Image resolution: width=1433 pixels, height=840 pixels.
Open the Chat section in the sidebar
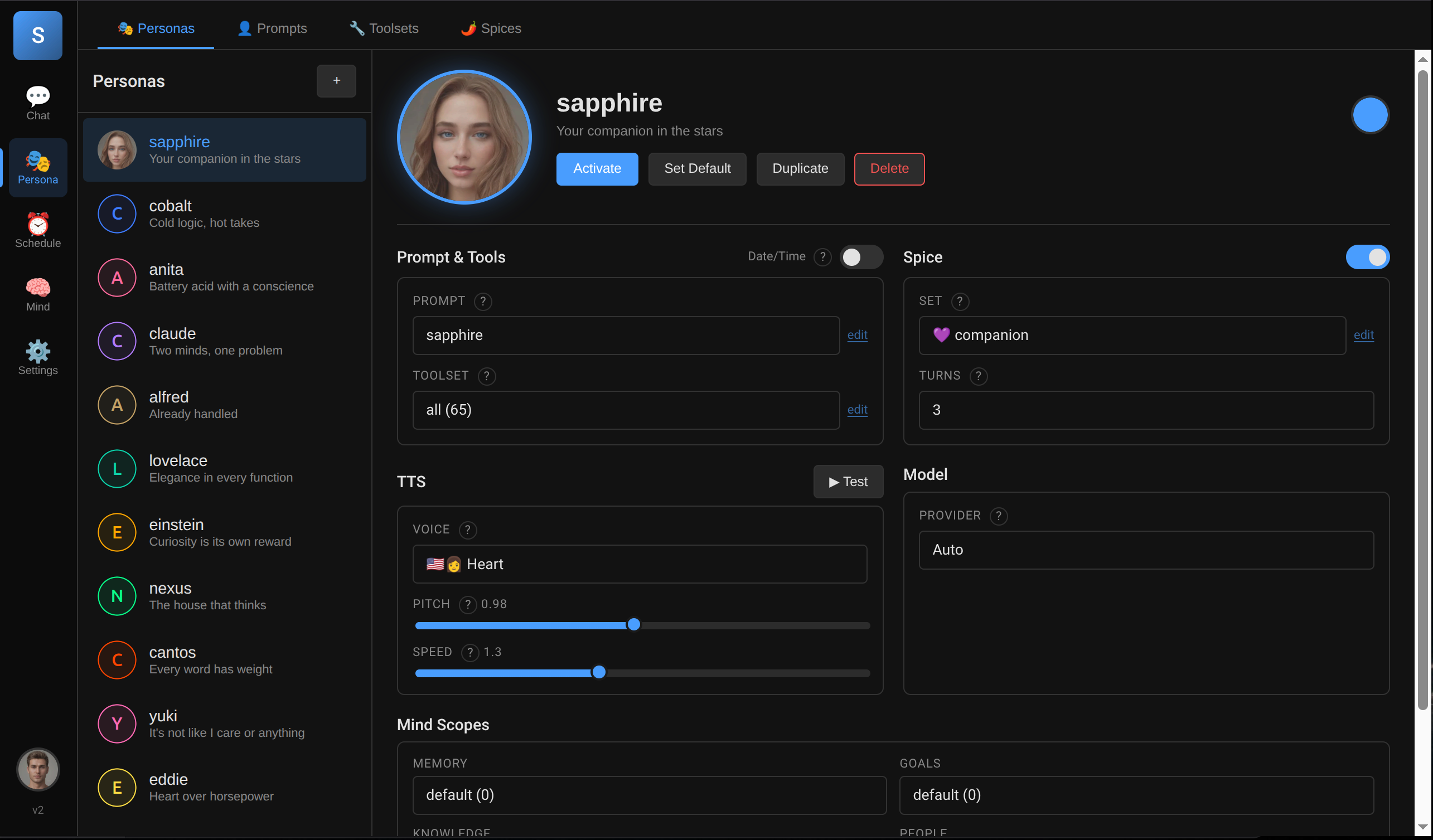tap(37, 103)
